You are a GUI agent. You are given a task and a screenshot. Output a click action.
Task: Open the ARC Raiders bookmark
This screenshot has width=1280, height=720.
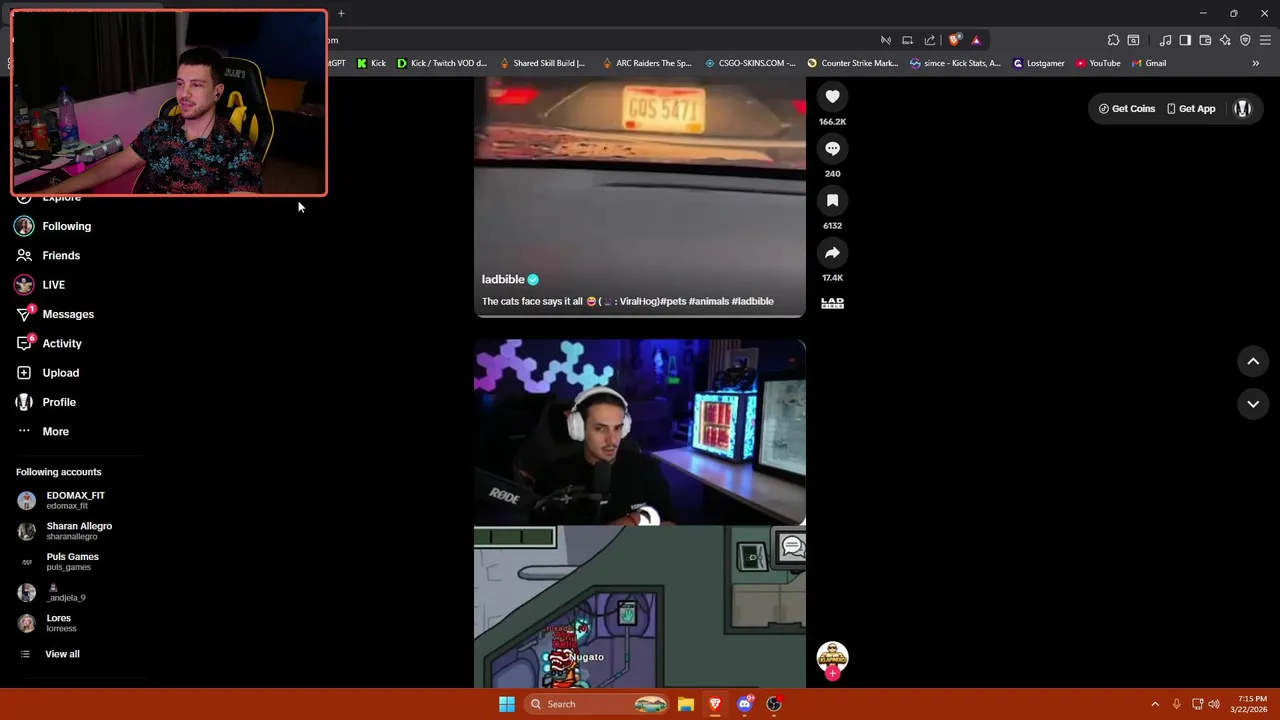click(x=646, y=63)
